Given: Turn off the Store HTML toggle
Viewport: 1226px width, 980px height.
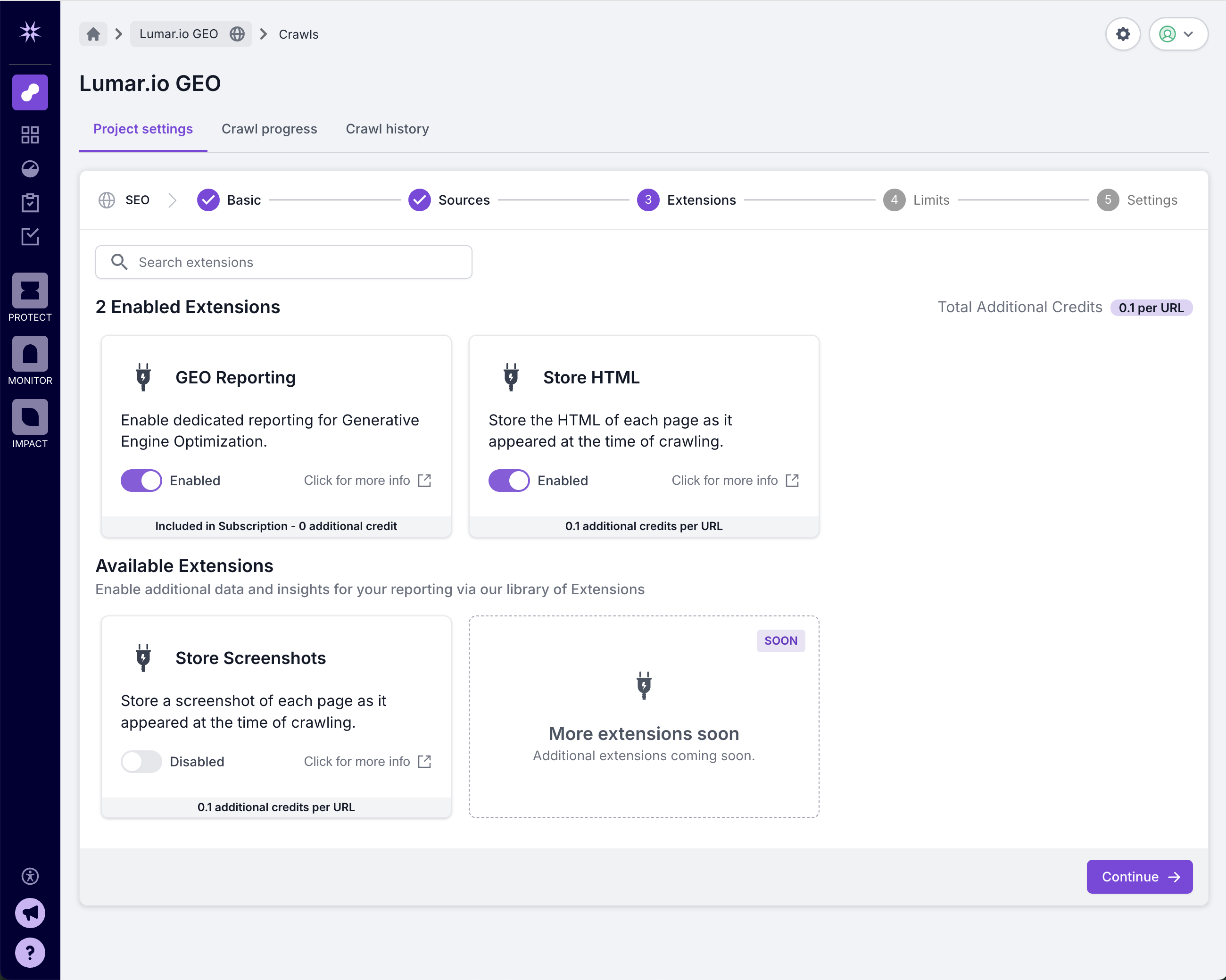Looking at the screenshot, I should pyautogui.click(x=509, y=481).
